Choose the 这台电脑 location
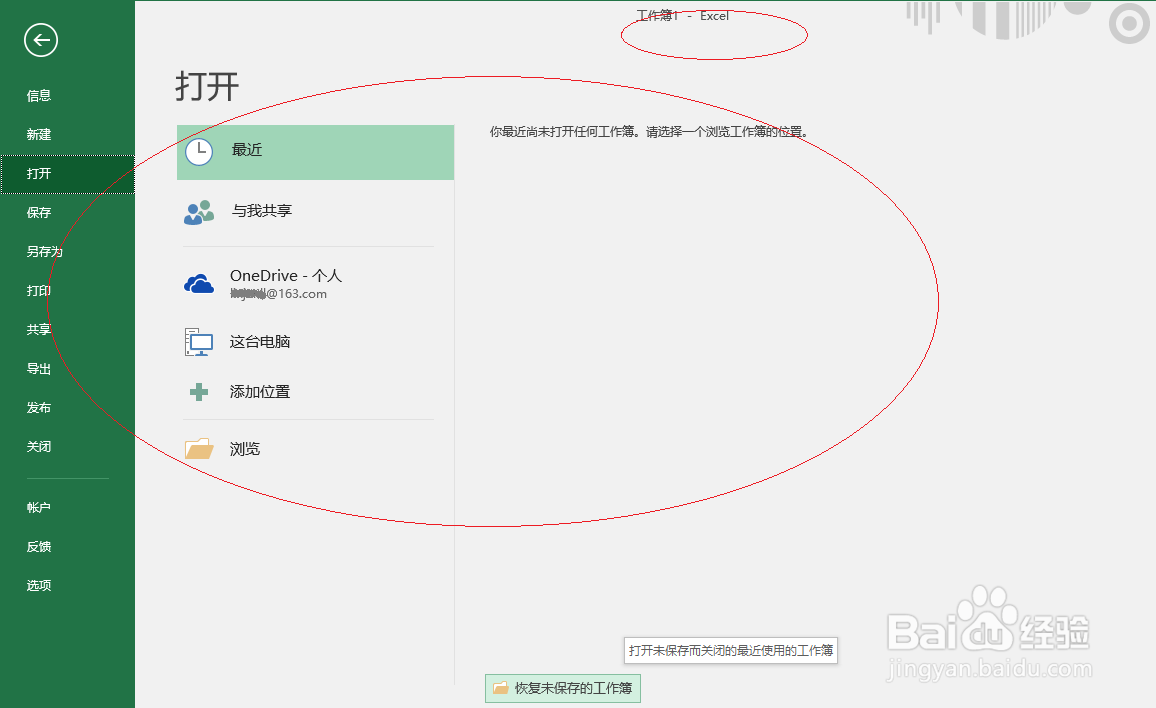This screenshot has height=708, width=1156. tap(260, 342)
